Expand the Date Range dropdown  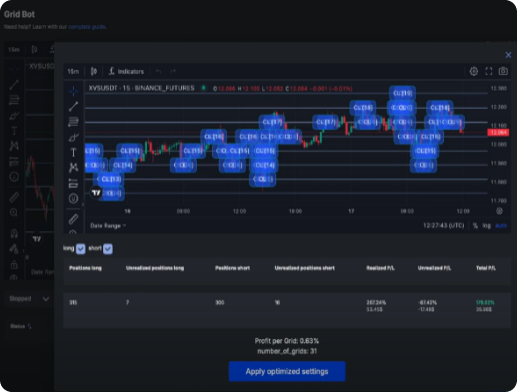[108, 226]
